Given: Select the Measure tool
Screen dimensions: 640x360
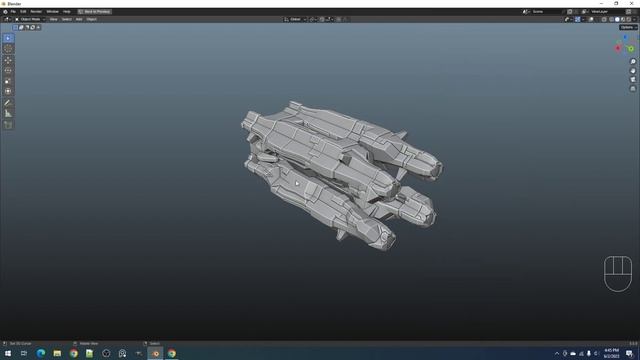Looking at the screenshot, I should [x=8, y=113].
